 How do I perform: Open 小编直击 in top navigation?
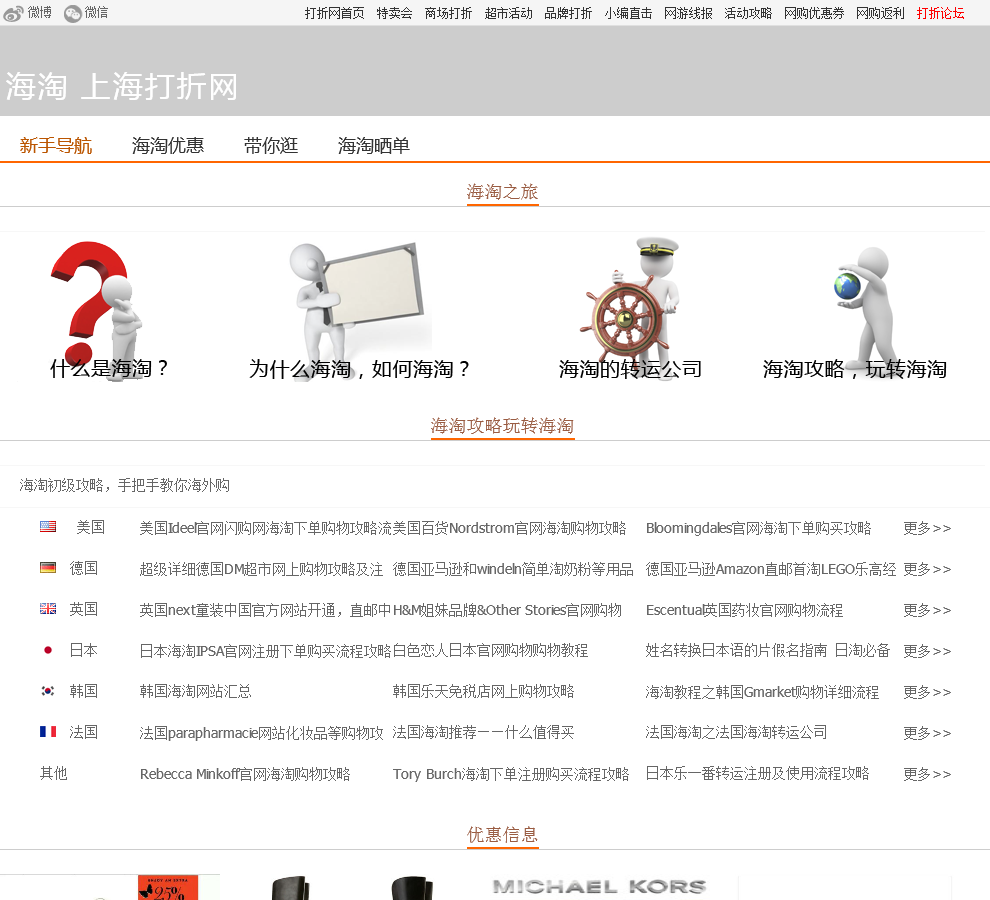pyautogui.click(x=628, y=13)
